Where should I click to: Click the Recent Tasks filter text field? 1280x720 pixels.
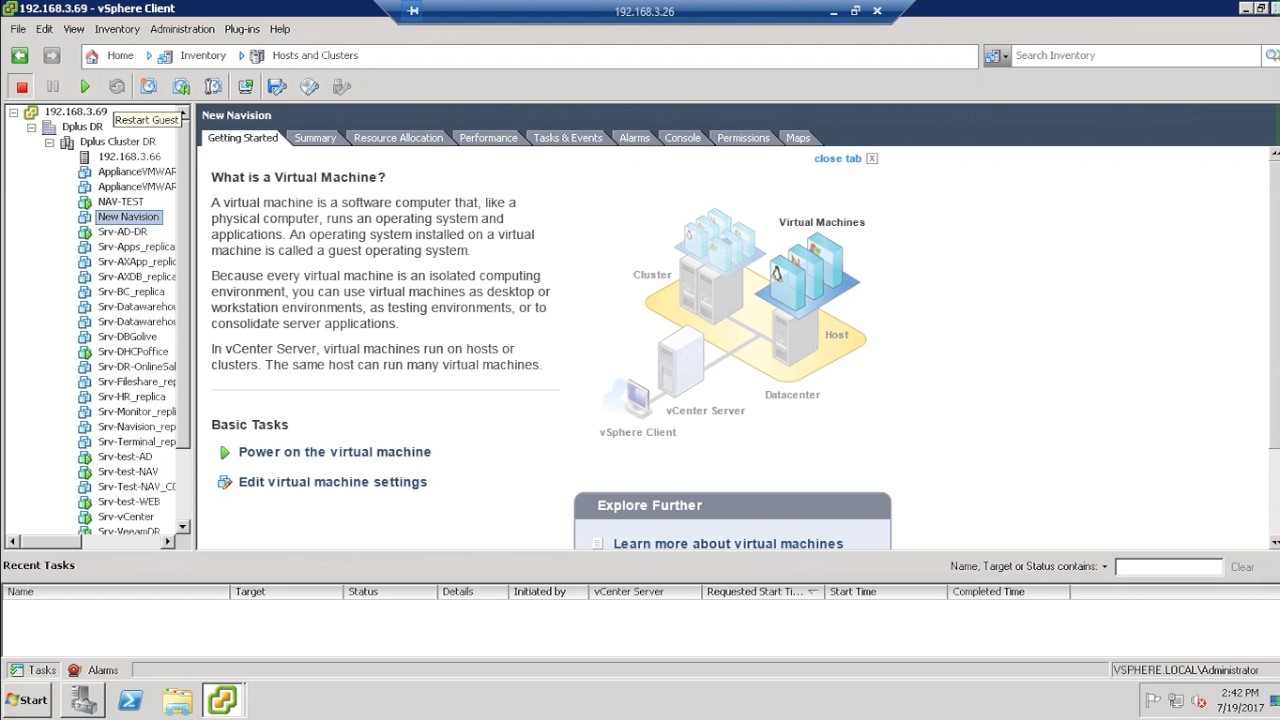(x=1168, y=567)
